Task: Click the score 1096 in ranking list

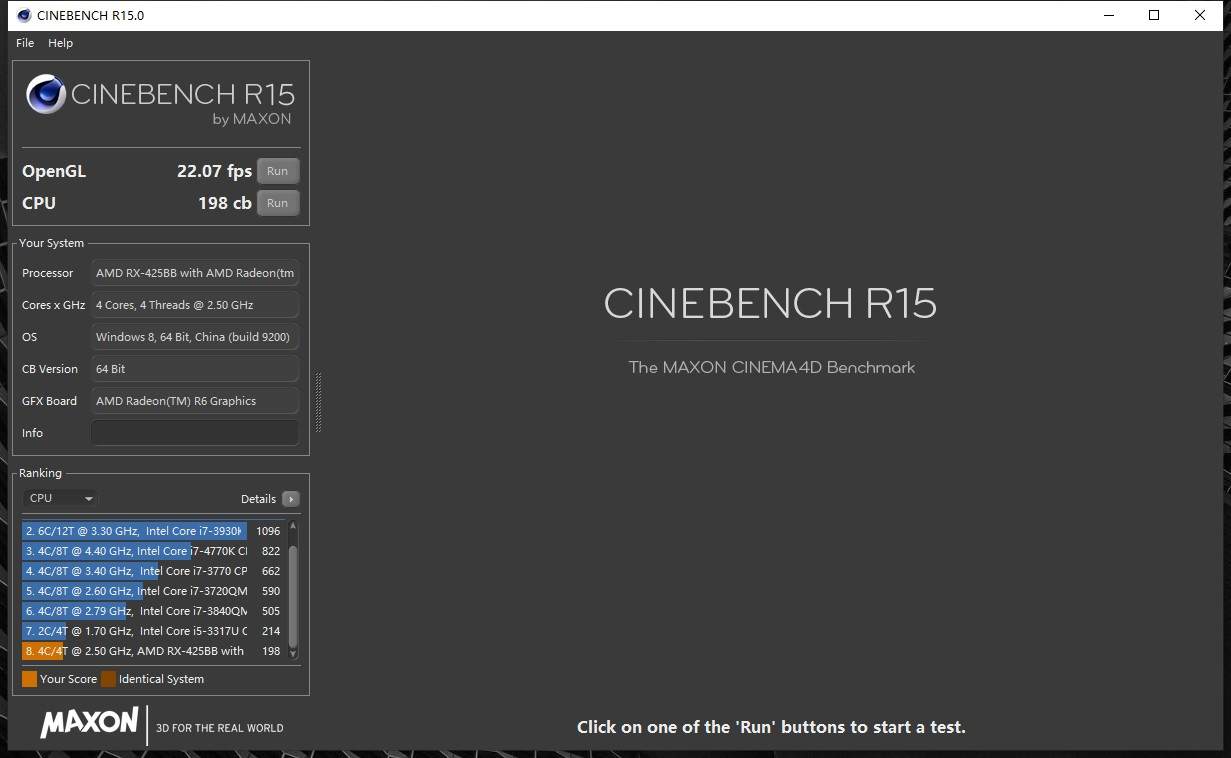Action: tap(268, 531)
